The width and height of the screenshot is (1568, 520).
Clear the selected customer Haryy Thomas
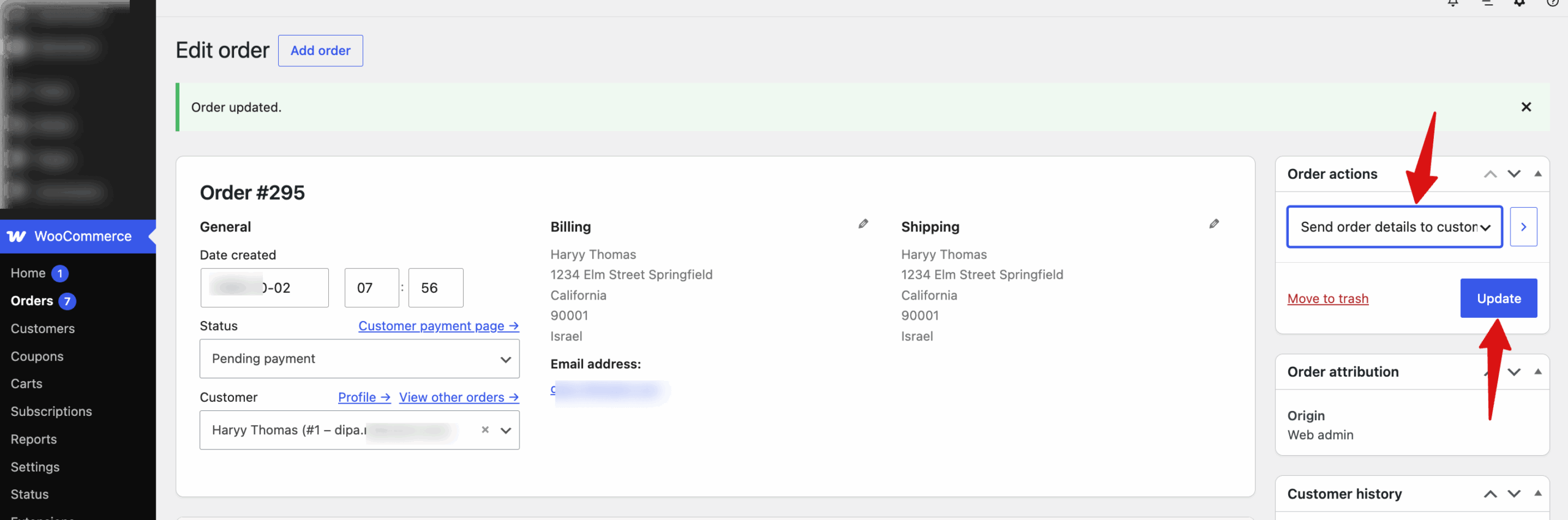(x=485, y=430)
